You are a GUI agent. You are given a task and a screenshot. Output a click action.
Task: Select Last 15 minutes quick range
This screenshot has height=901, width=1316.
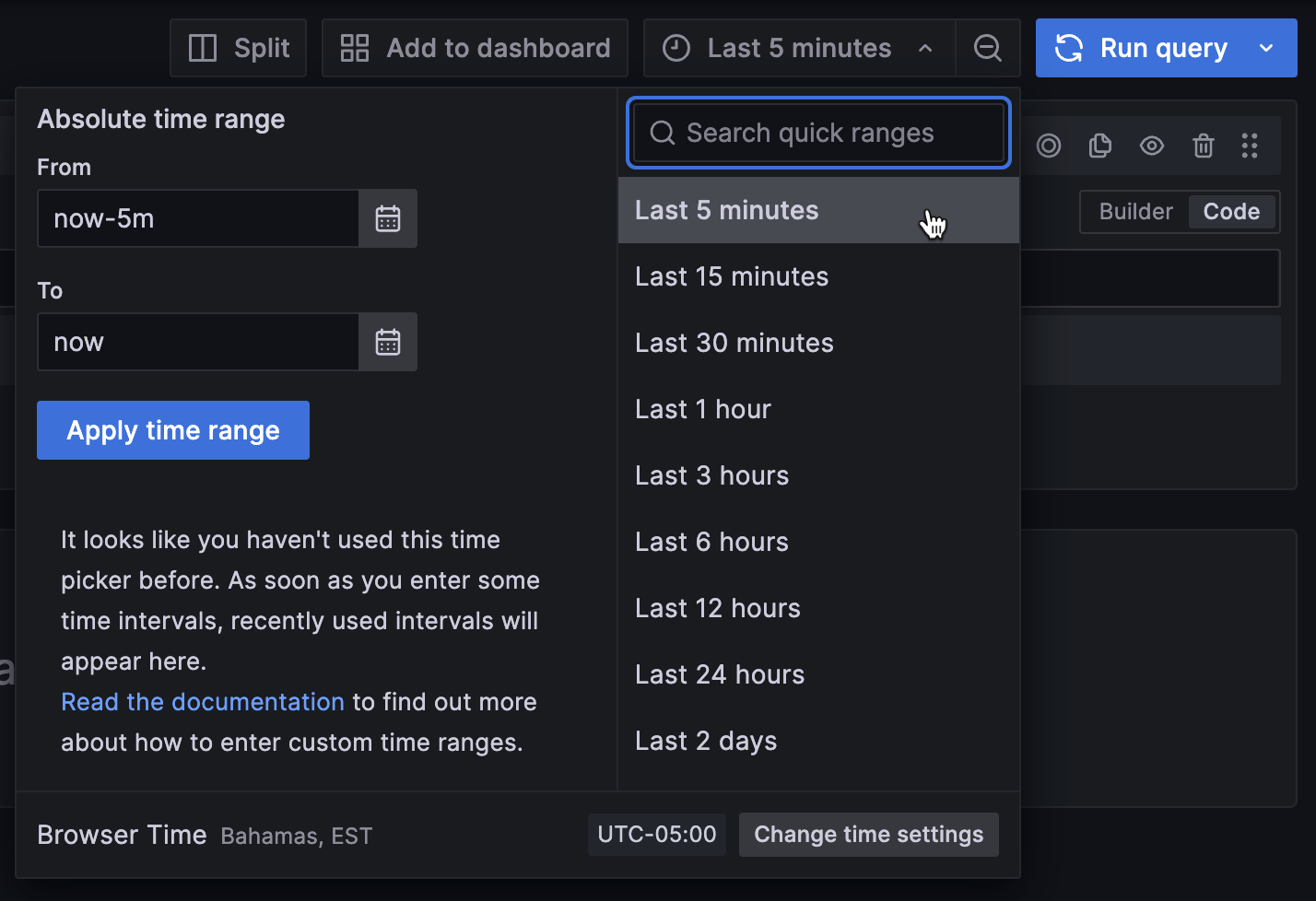coord(732,276)
